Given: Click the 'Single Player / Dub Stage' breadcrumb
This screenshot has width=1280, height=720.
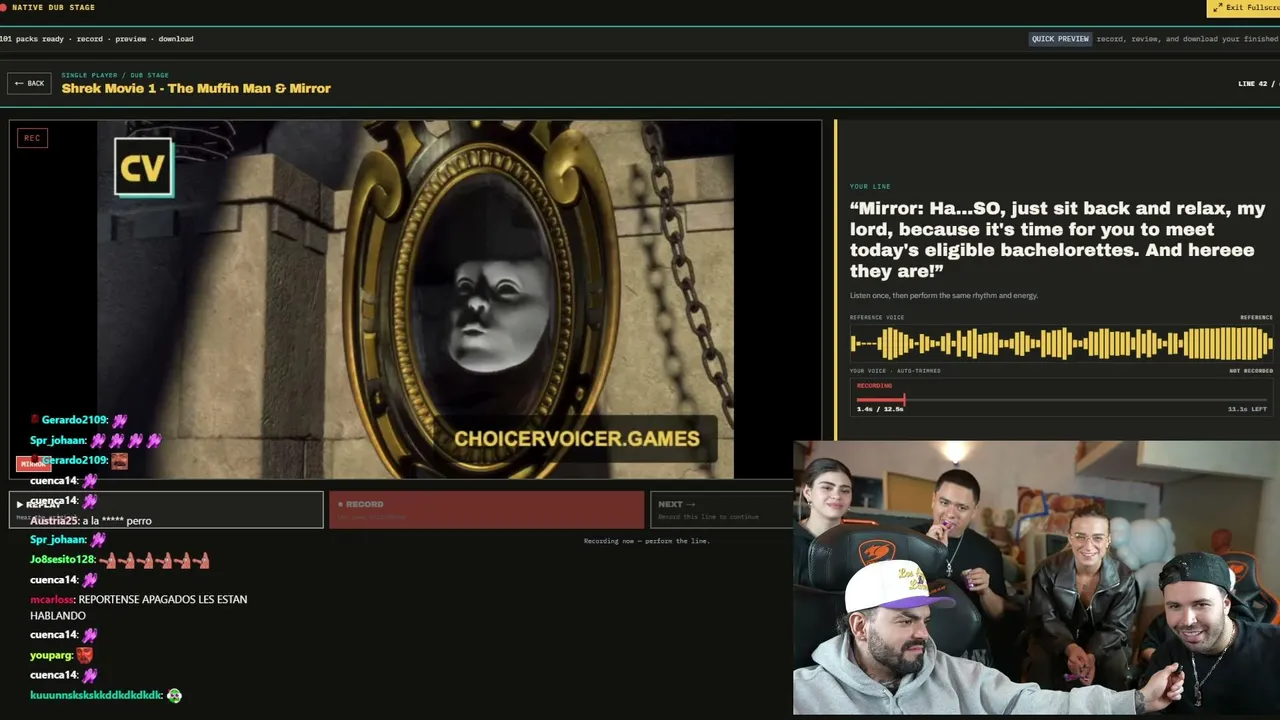Looking at the screenshot, I should point(115,75).
